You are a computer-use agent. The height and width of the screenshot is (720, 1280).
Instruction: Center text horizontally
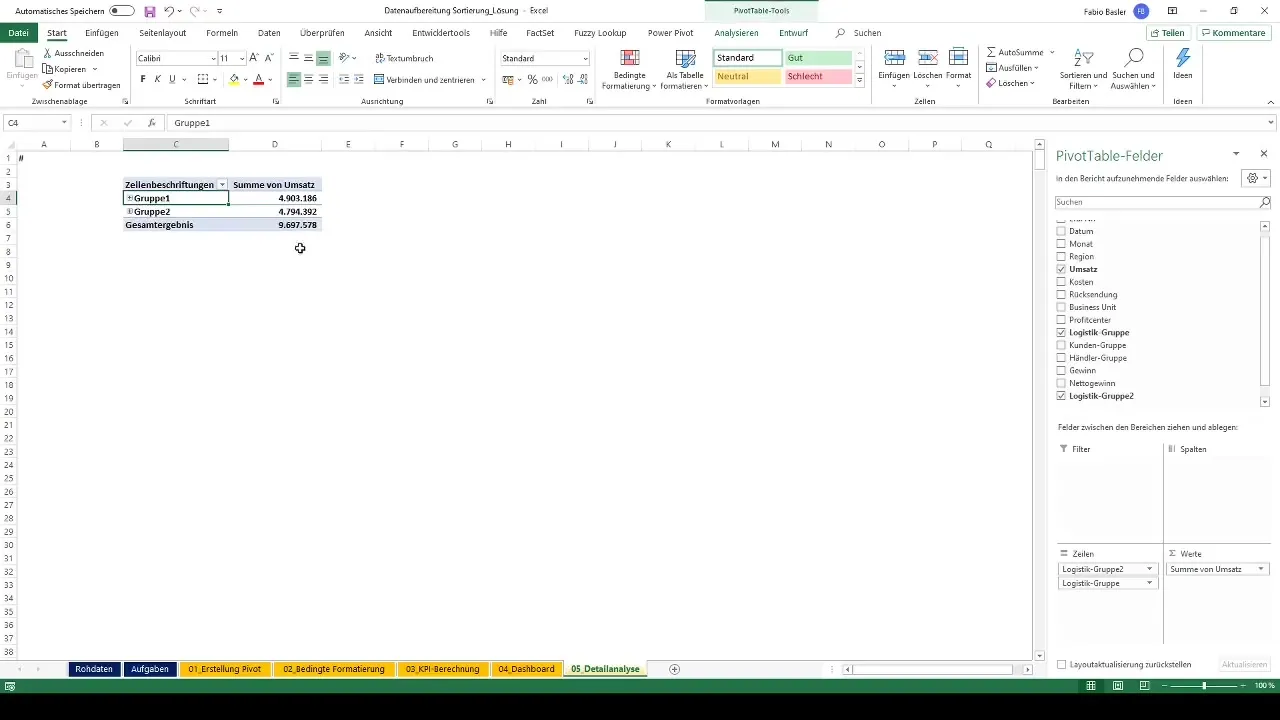coord(308,79)
